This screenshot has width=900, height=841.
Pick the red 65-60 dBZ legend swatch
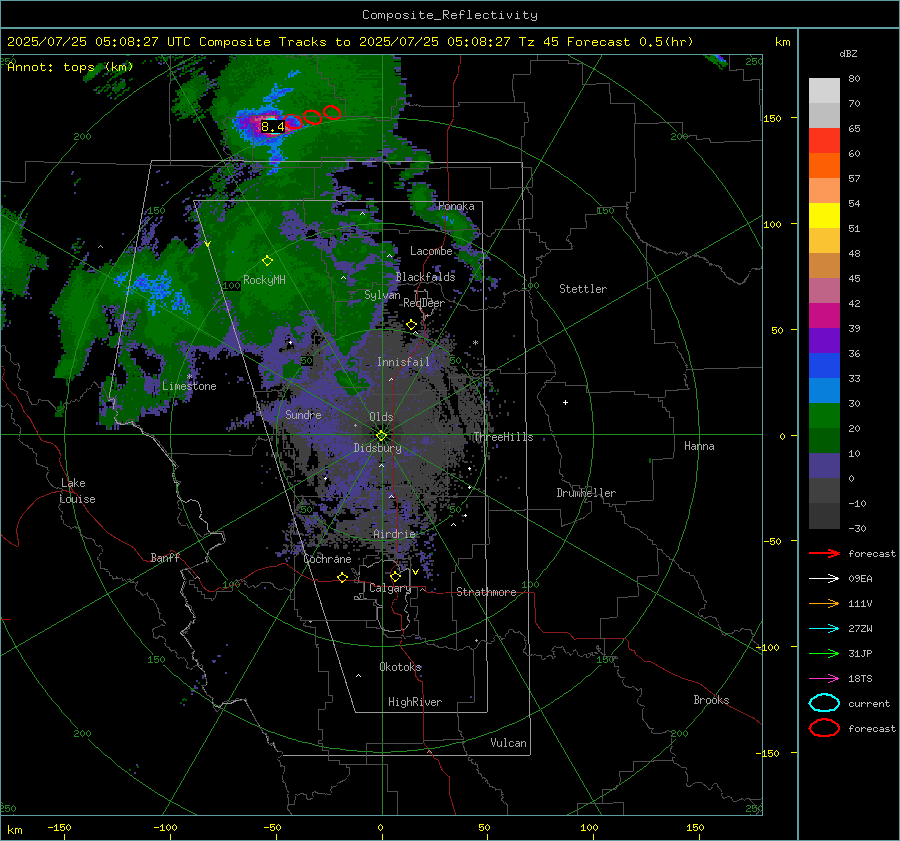click(x=824, y=141)
